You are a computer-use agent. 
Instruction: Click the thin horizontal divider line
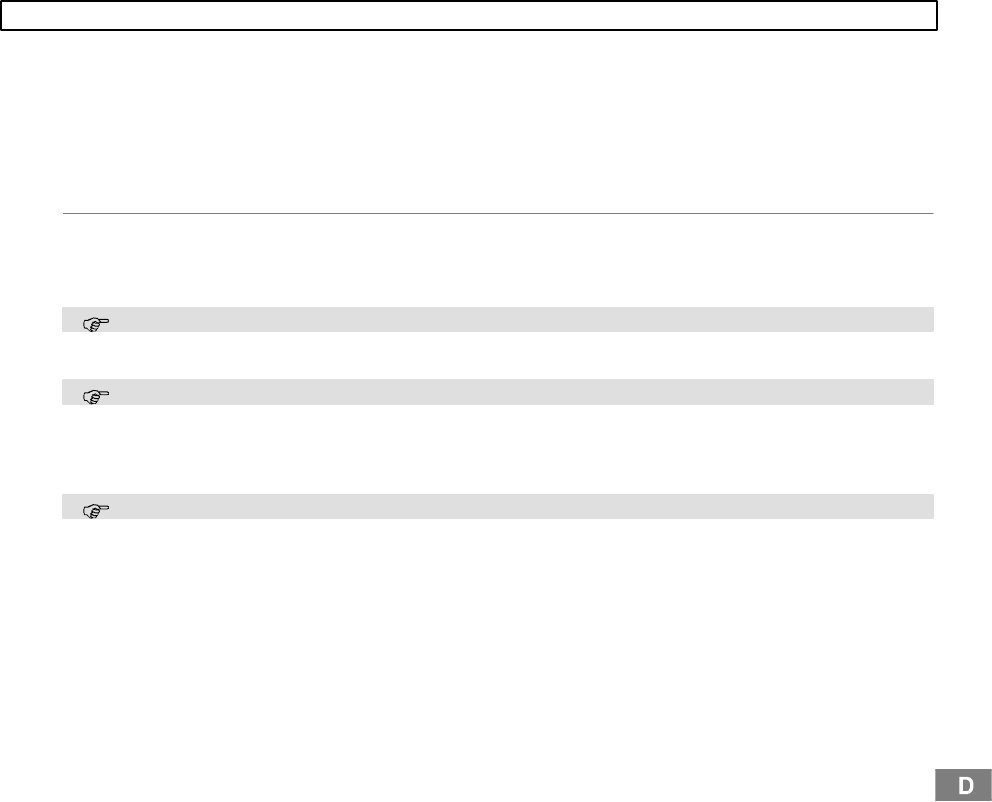(498, 214)
